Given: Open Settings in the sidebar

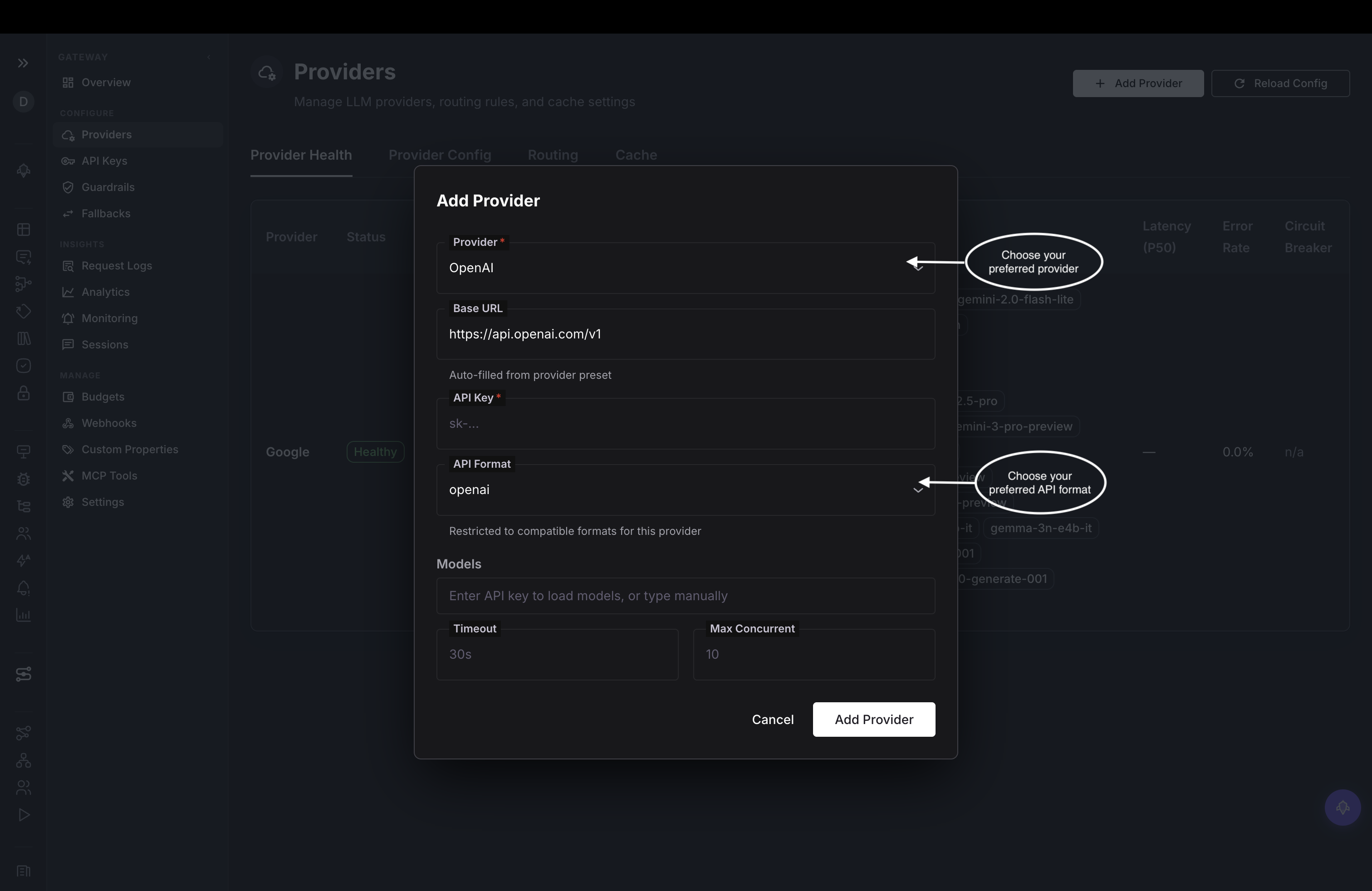Looking at the screenshot, I should pos(137,502).
